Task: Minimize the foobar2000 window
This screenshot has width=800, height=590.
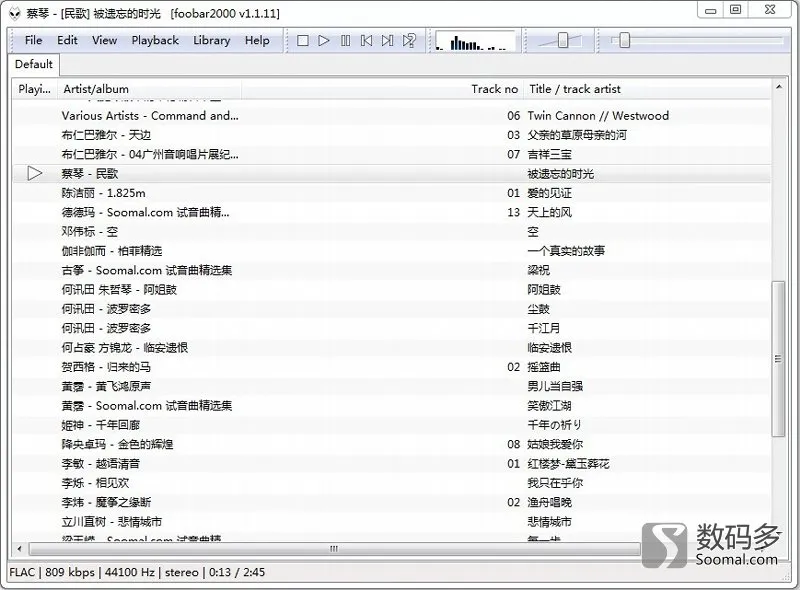Action: [711, 10]
